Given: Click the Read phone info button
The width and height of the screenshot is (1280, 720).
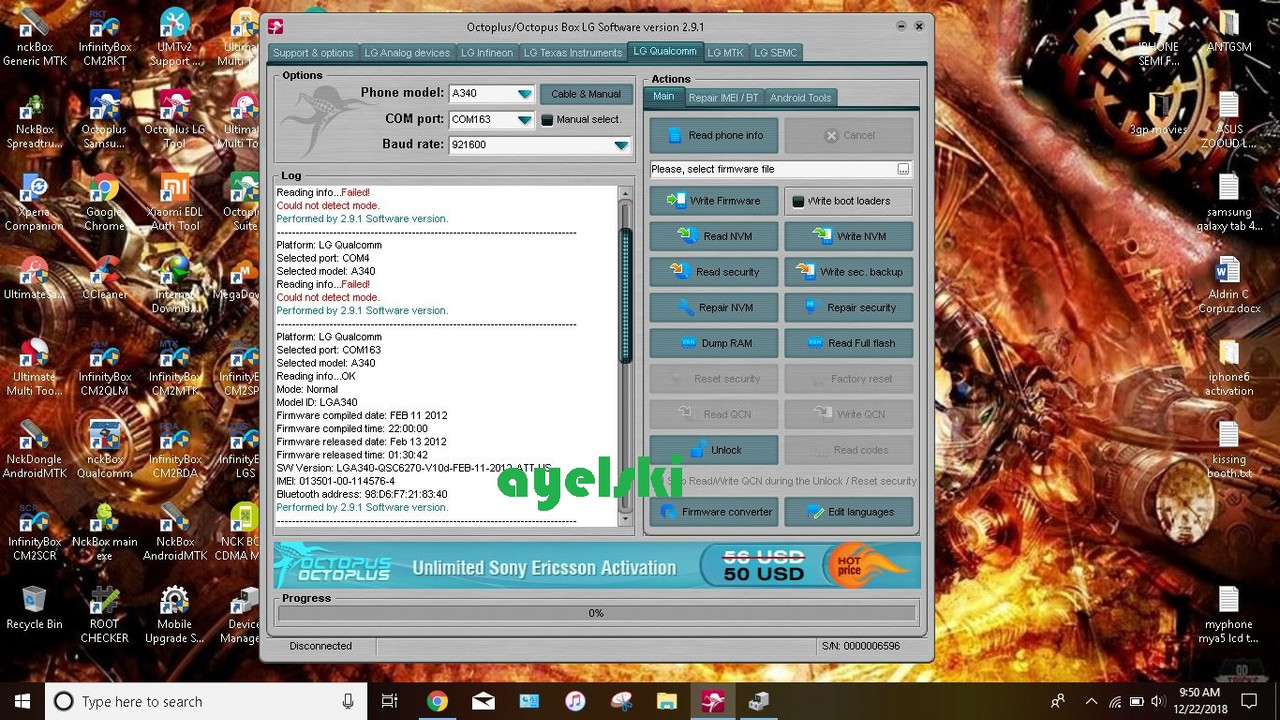Looking at the screenshot, I should point(713,135).
